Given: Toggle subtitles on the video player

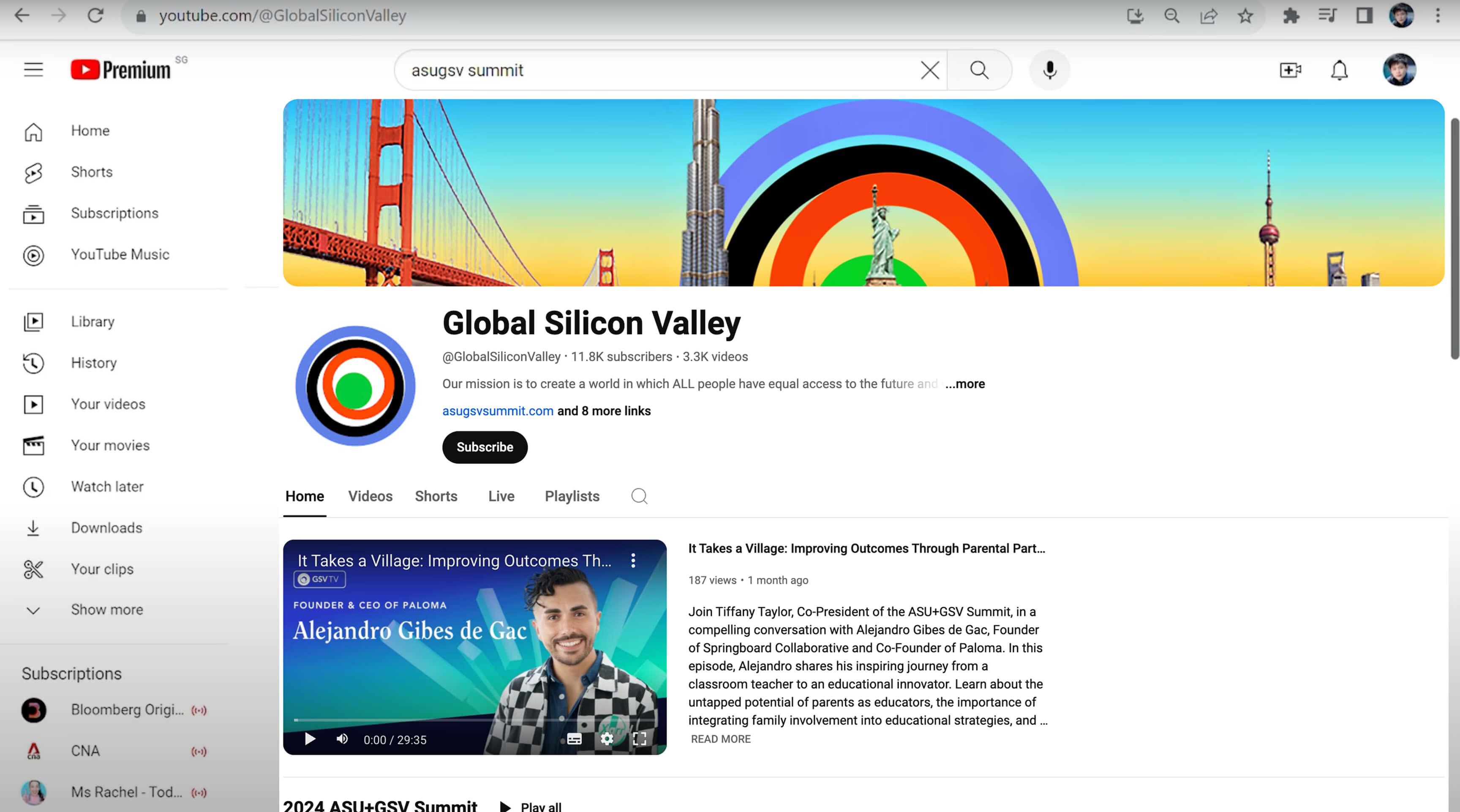Looking at the screenshot, I should tap(574, 739).
